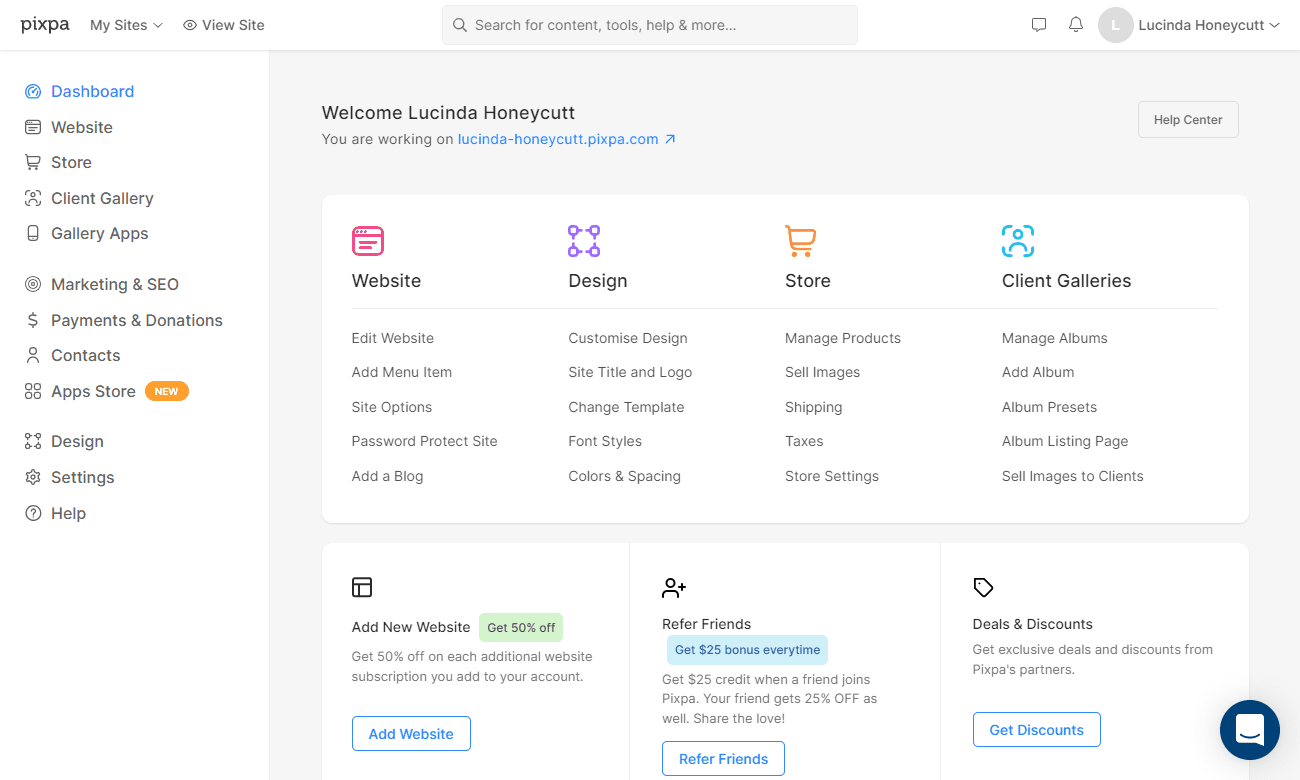Click the Password Protect Site link

pyautogui.click(x=424, y=441)
